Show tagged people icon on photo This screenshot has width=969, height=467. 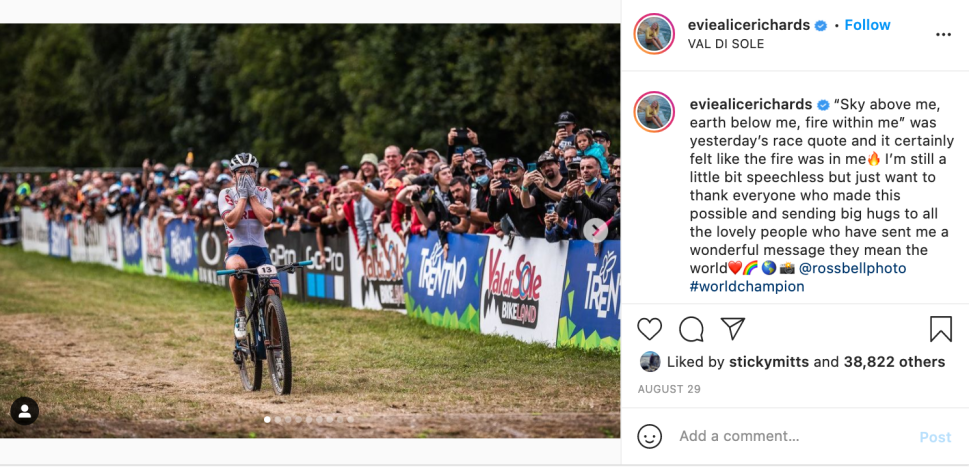pos(25,411)
